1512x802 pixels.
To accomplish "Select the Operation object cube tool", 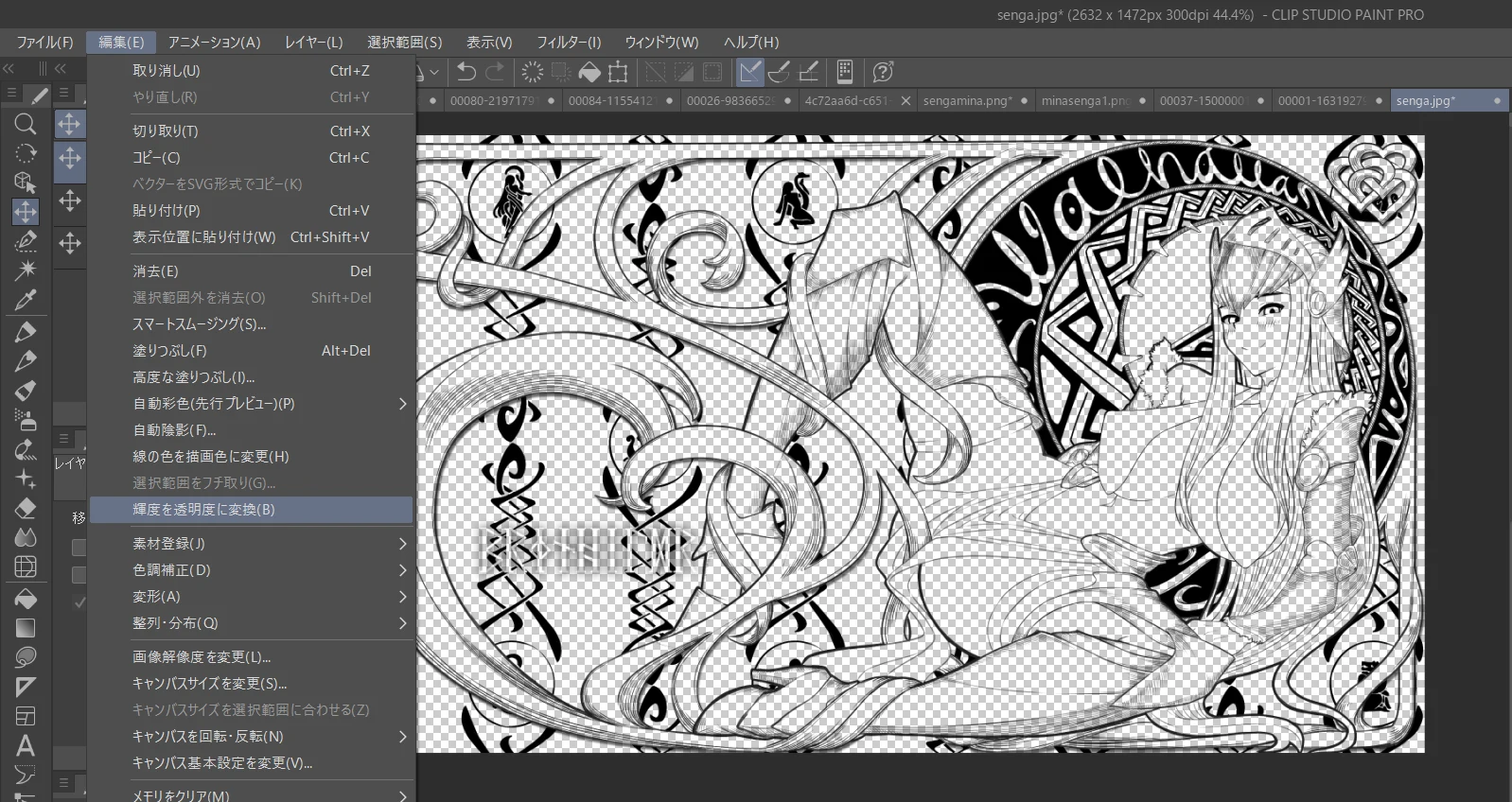I will click(26, 183).
